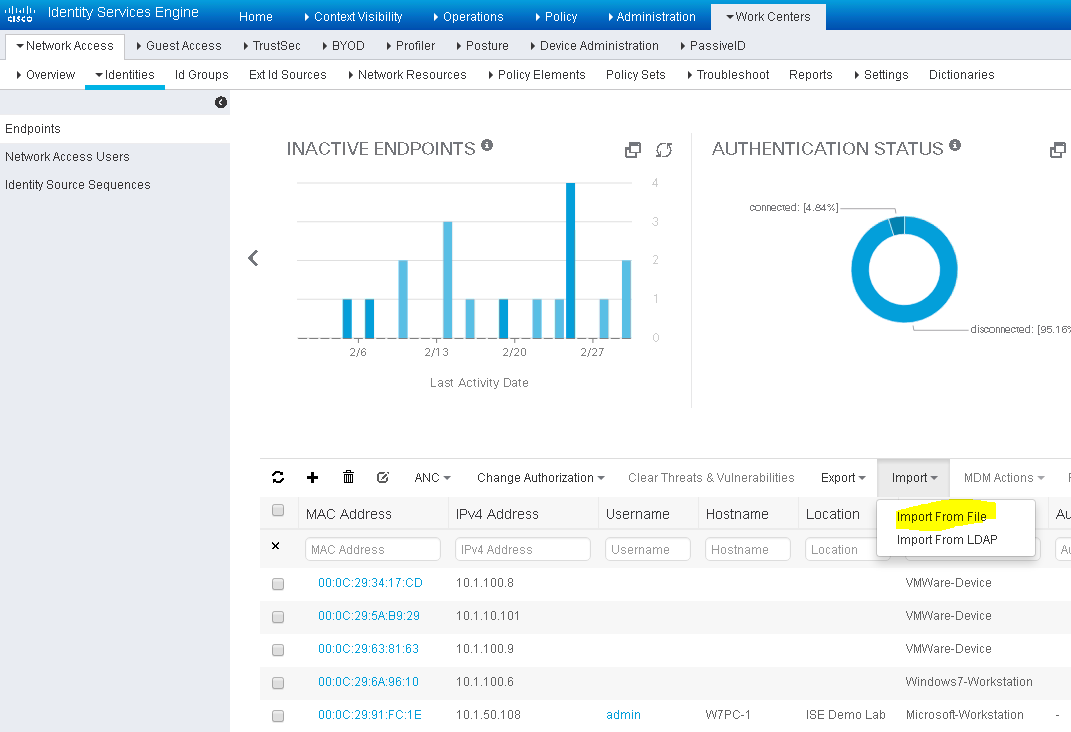Expand Policy Elements submenu

(x=537, y=74)
